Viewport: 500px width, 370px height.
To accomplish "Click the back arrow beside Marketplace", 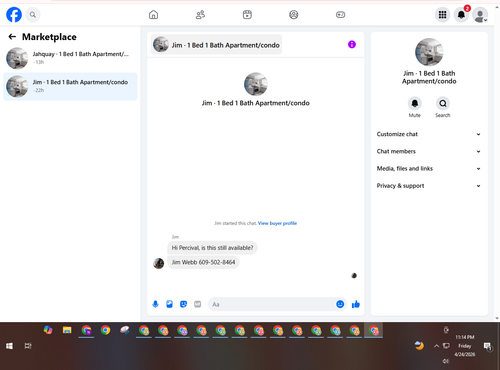I will click(12, 37).
